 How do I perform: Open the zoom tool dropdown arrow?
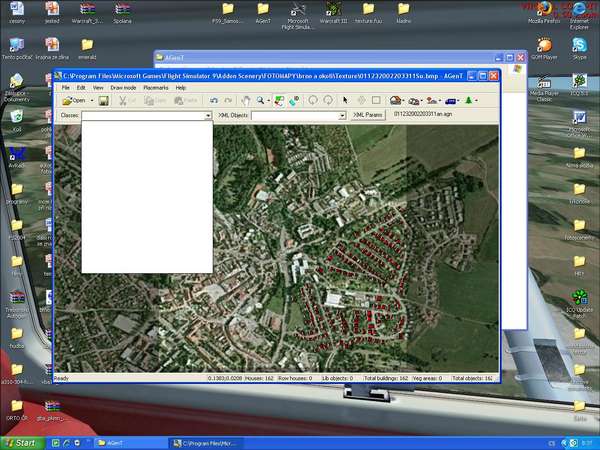(x=269, y=101)
